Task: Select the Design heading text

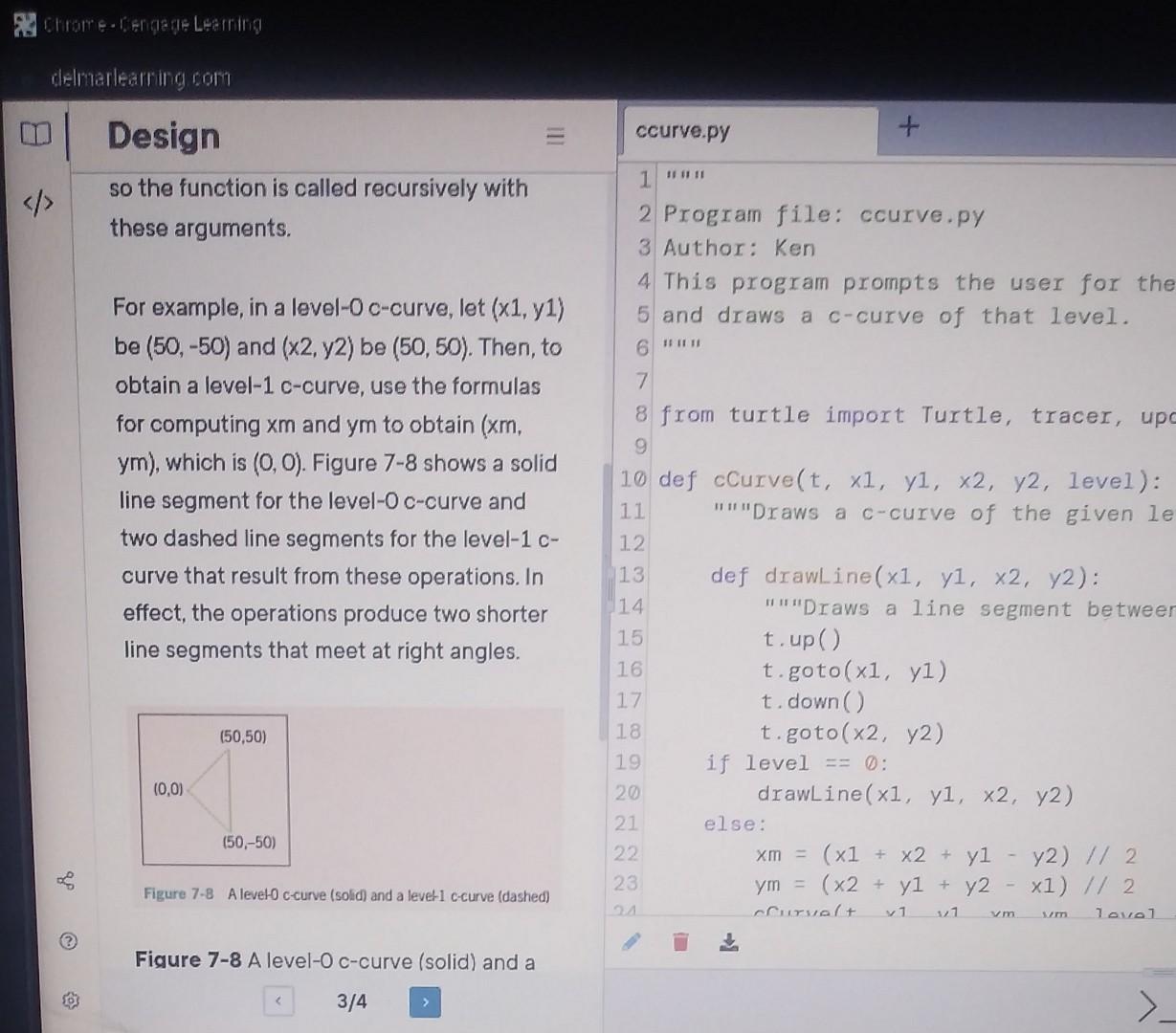Action: pyautogui.click(x=163, y=137)
